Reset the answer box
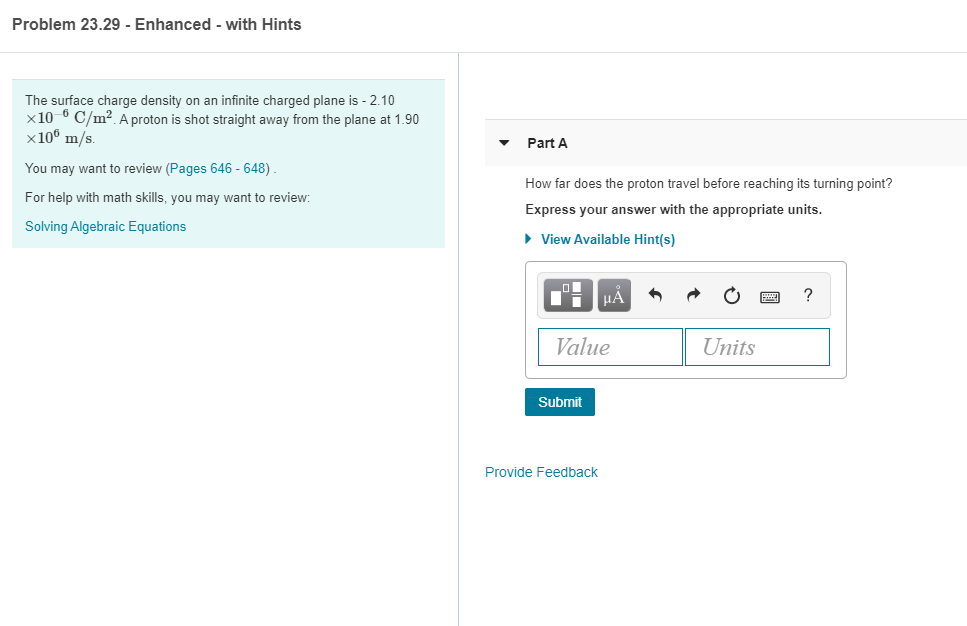The height and width of the screenshot is (626, 967). pyautogui.click(x=731, y=295)
